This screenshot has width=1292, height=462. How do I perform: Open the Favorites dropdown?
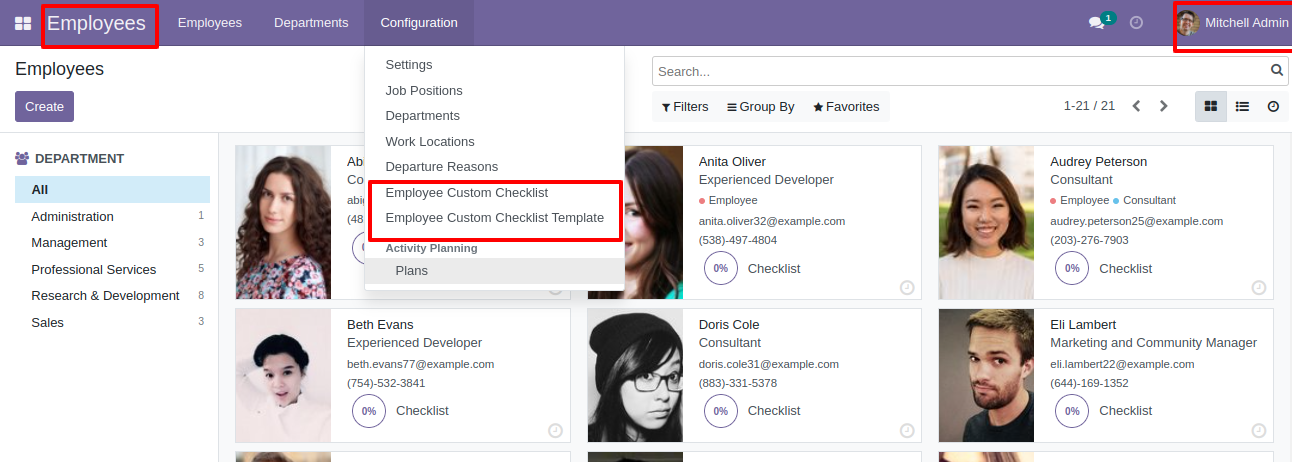846,107
